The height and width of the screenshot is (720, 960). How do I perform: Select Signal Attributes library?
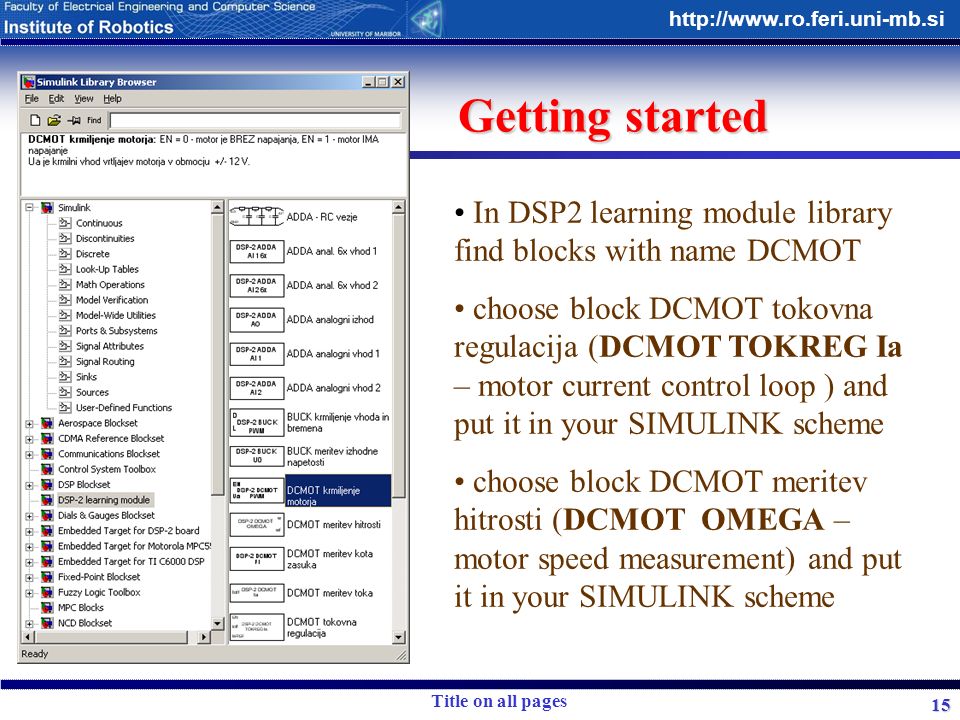pos(110,346)
